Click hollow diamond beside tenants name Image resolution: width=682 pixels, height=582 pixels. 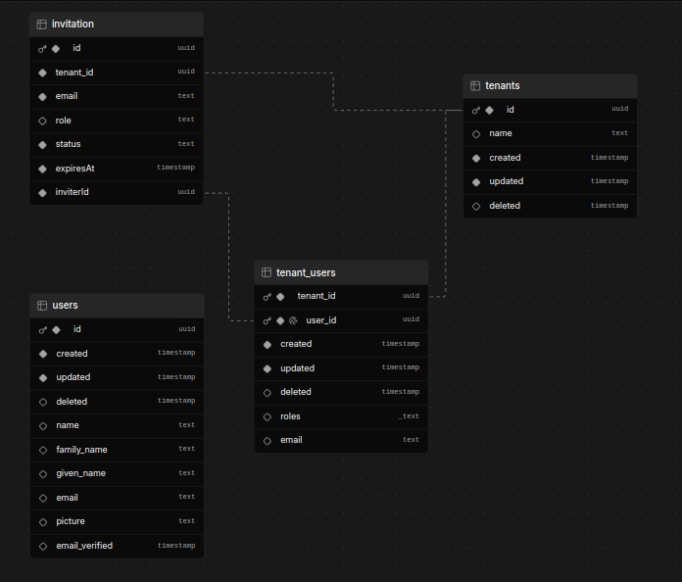[476, 134]
